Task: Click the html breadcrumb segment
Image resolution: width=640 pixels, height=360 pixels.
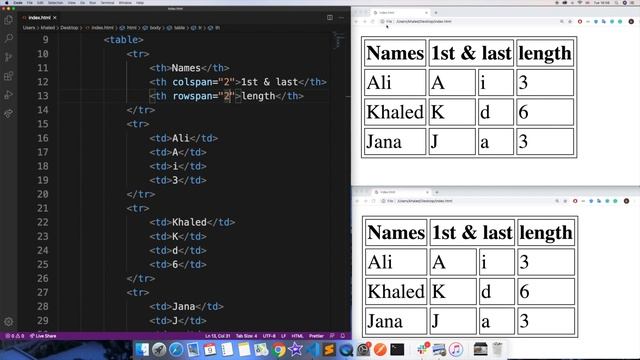Action: click(x=131, y=28)
